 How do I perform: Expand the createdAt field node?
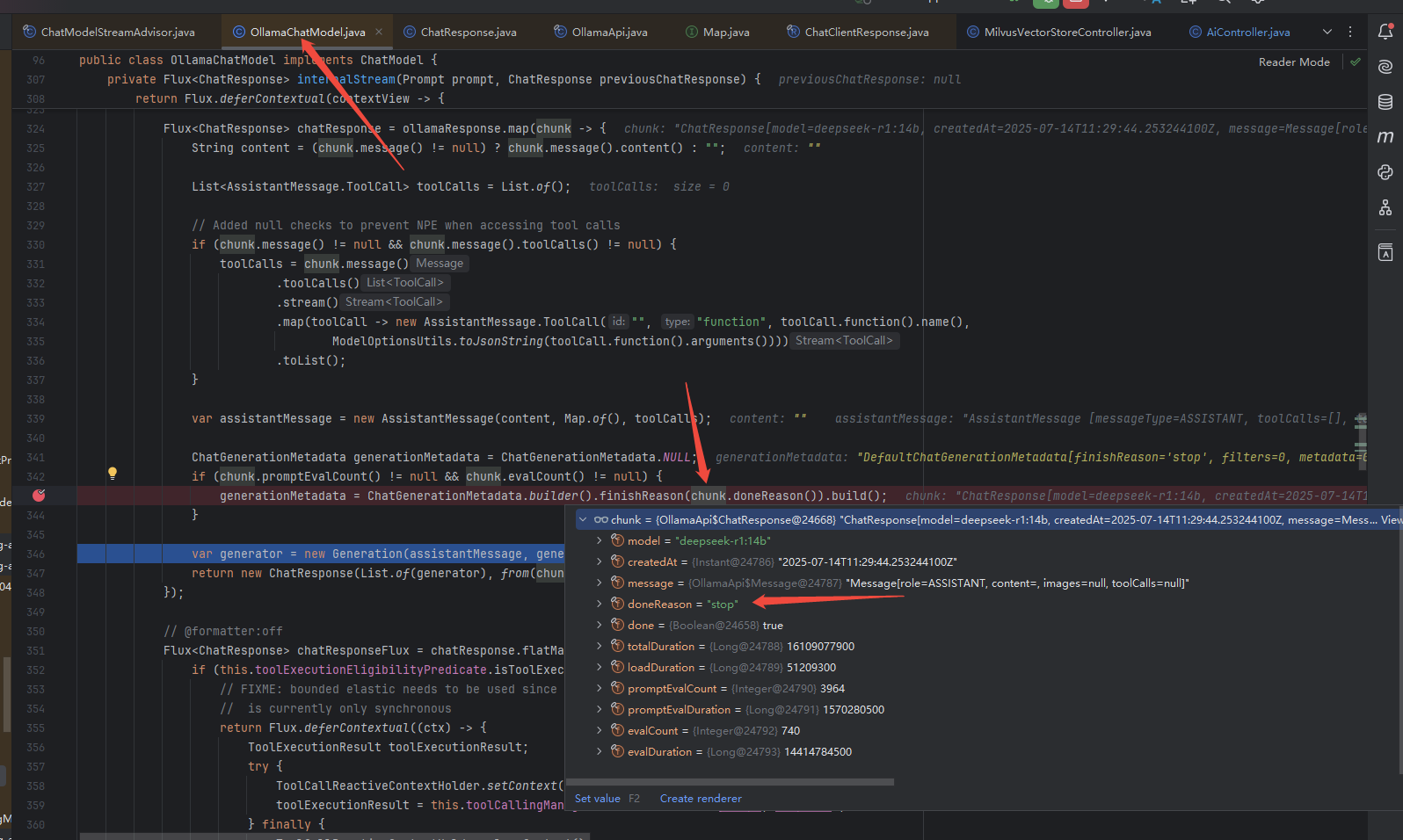point(600,562)
